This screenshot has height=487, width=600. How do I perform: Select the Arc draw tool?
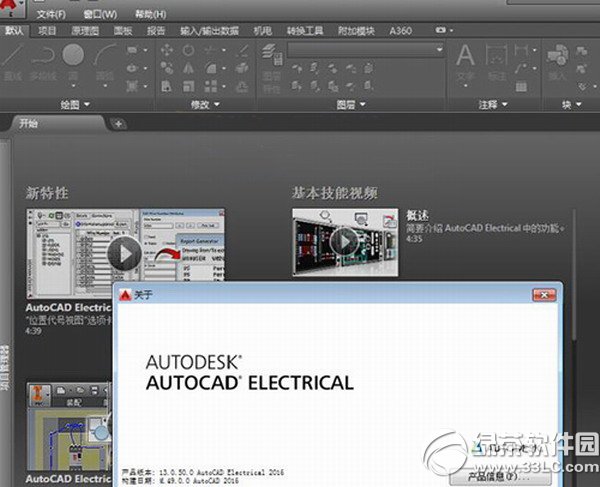(x=105, y=61)
